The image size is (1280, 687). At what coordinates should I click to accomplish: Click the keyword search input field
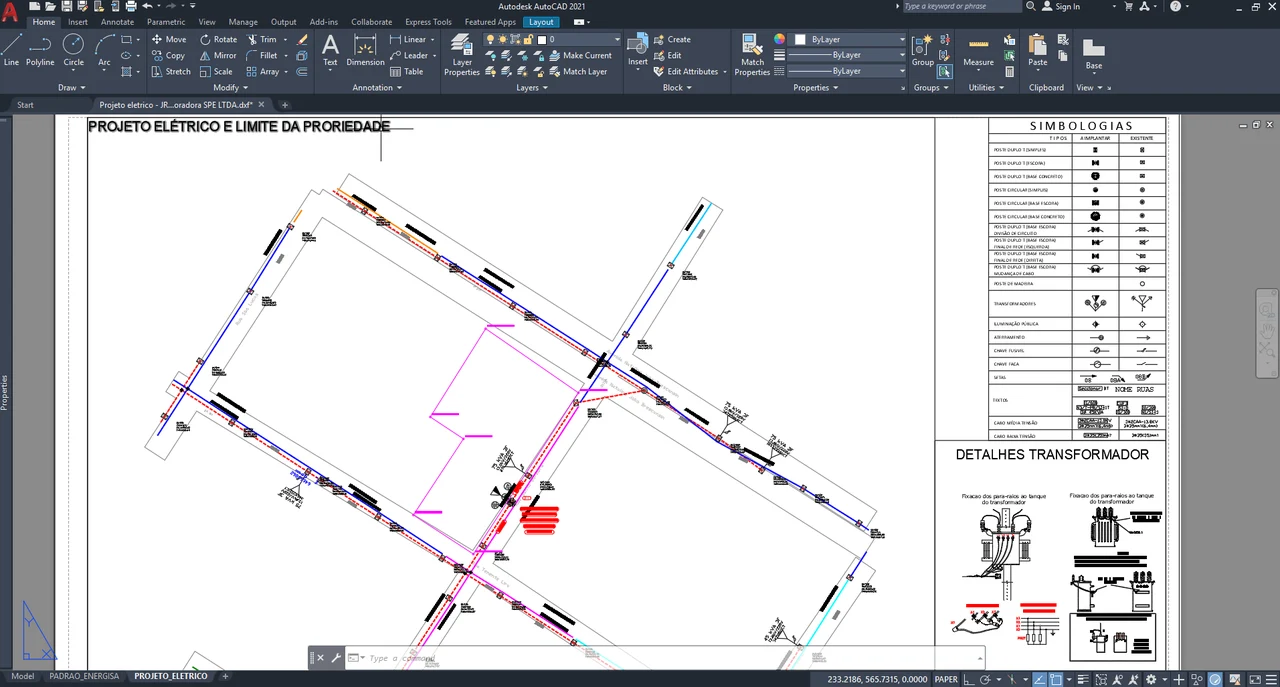tap(960, 6)
